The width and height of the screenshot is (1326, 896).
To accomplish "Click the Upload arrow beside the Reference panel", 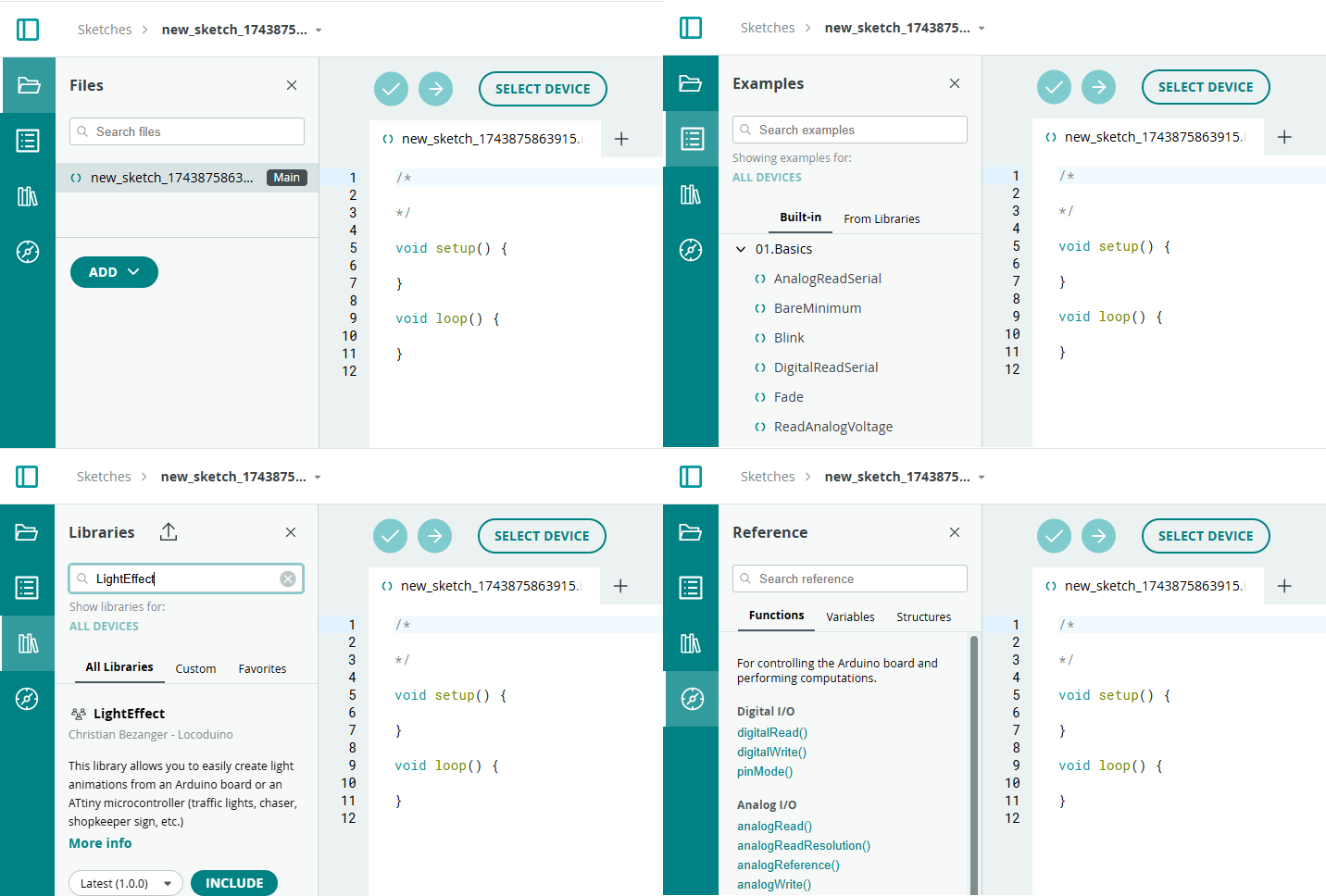I will pyautogui.click(x=1098, y=536).
